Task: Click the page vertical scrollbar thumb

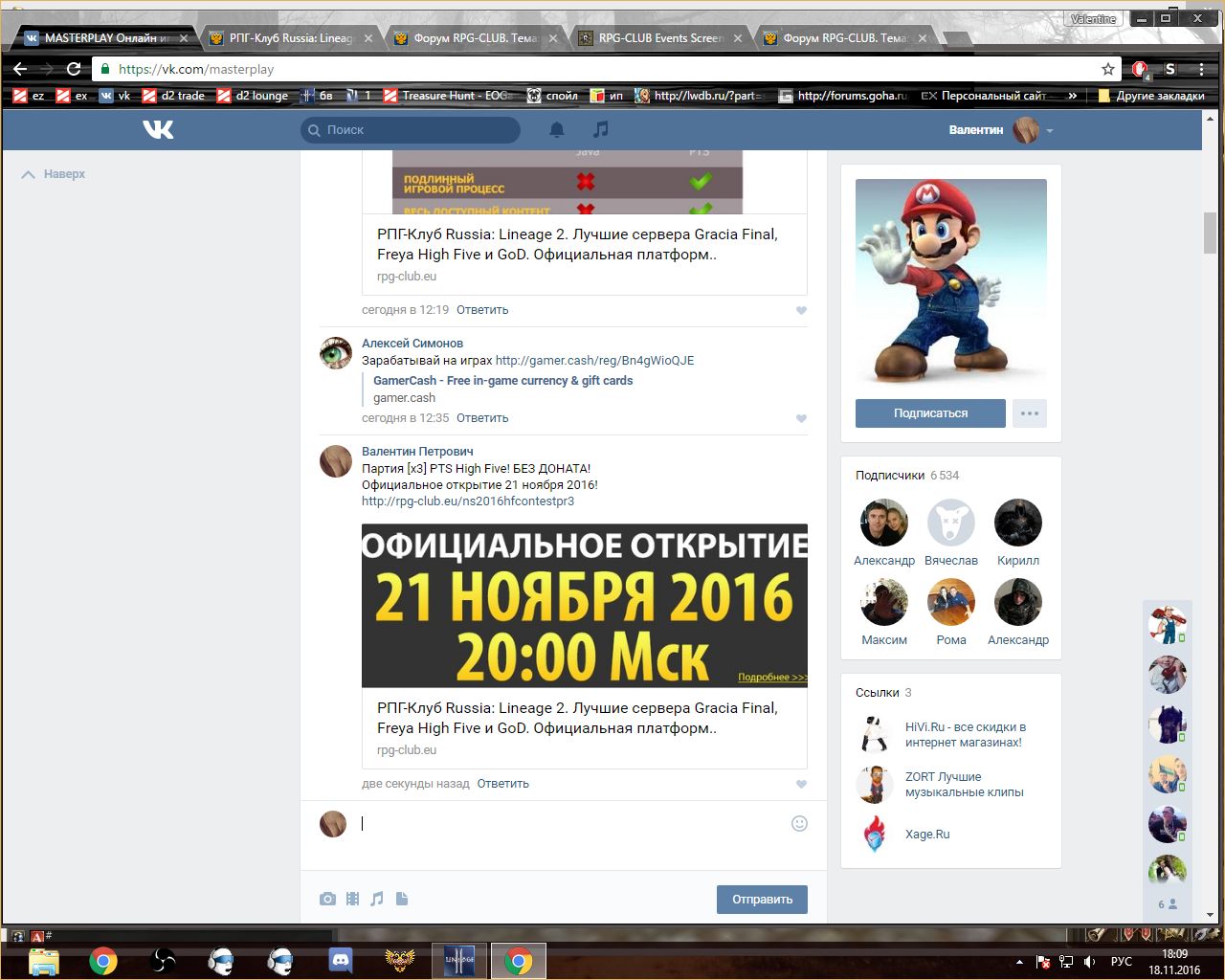Action: click(1210, 234)
